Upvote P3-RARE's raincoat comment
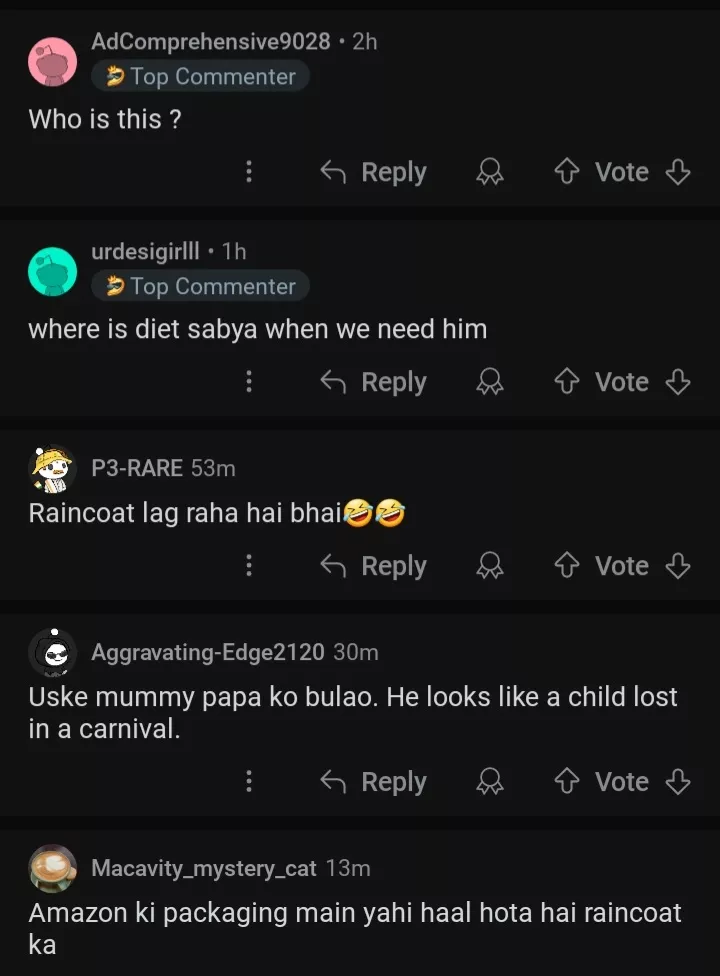Viewport: 720px width, 976px height. click(x=567, y=567)
